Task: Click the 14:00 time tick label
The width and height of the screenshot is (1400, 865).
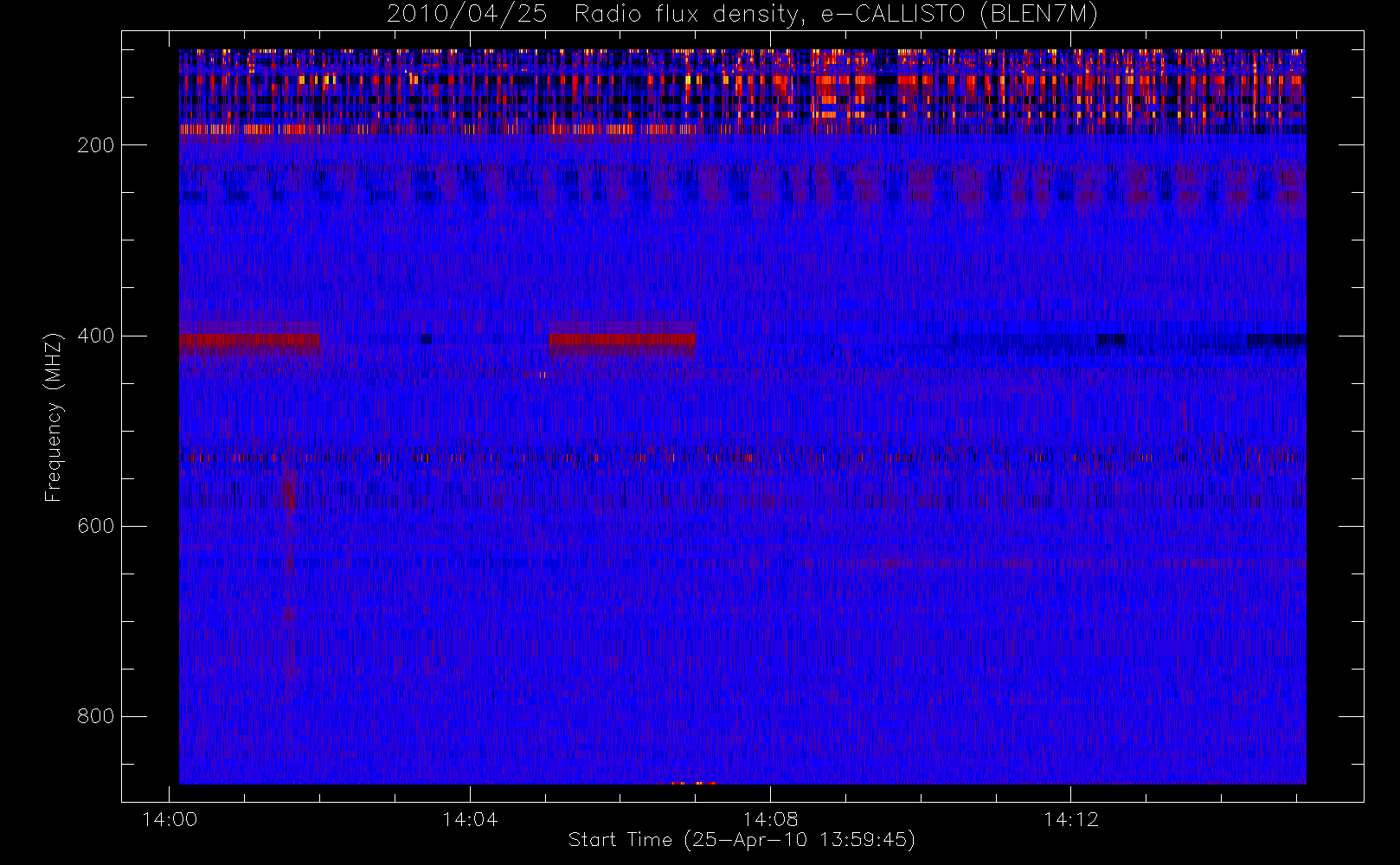Action: 170,819
